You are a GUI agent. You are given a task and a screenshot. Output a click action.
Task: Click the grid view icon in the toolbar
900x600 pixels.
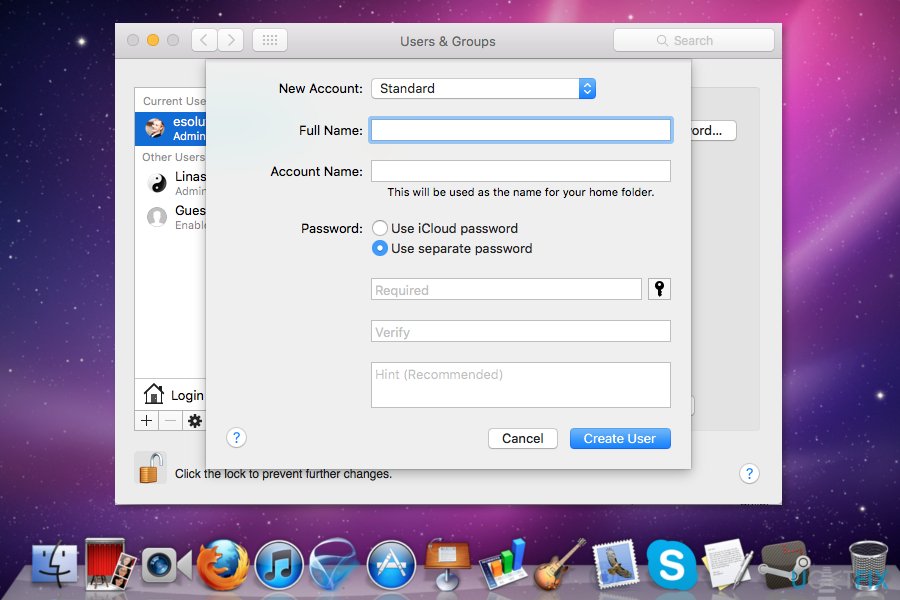coord(268,40)
